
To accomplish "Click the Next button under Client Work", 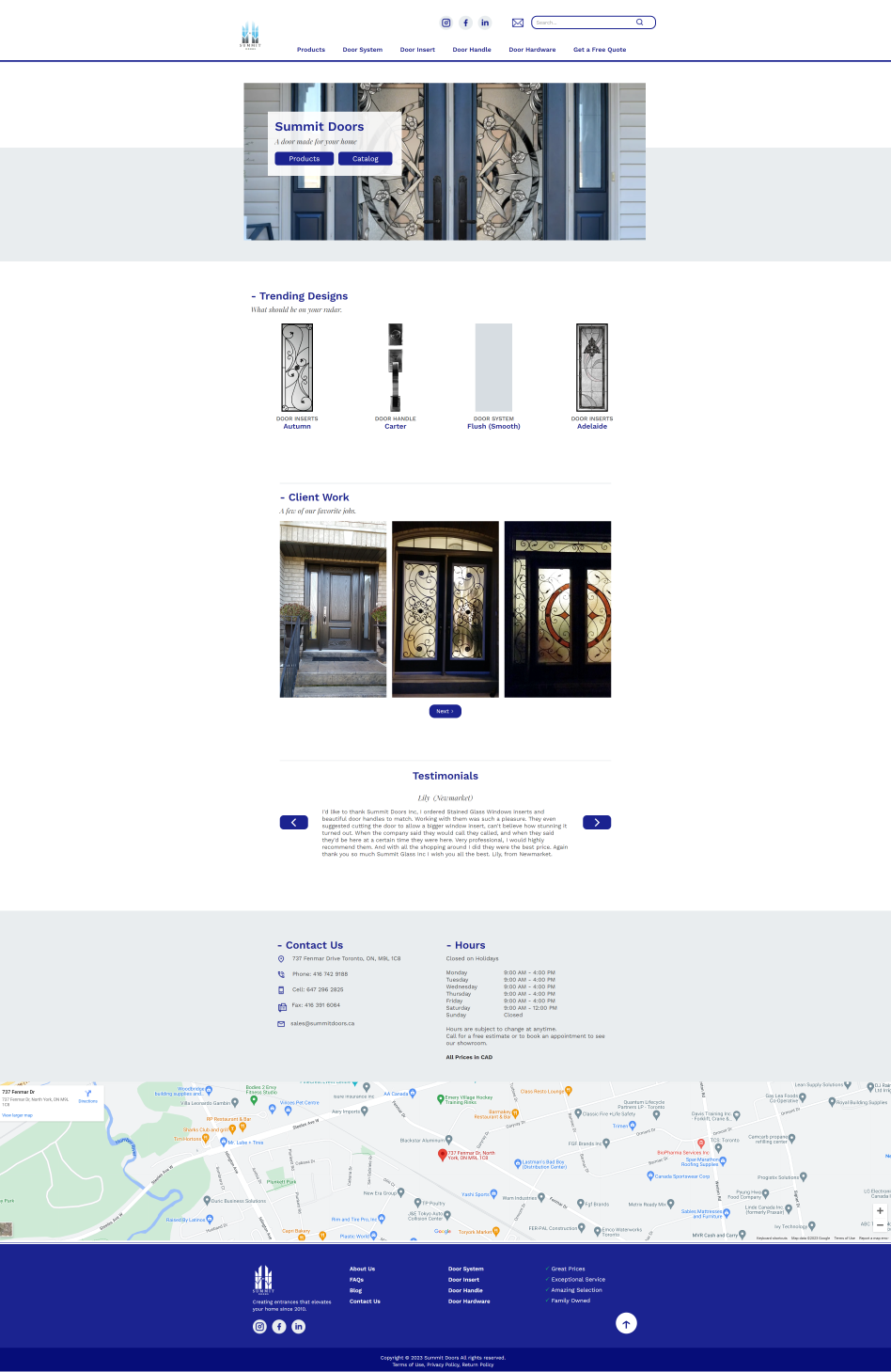I will pyautogui.click(x=445, y=711).
